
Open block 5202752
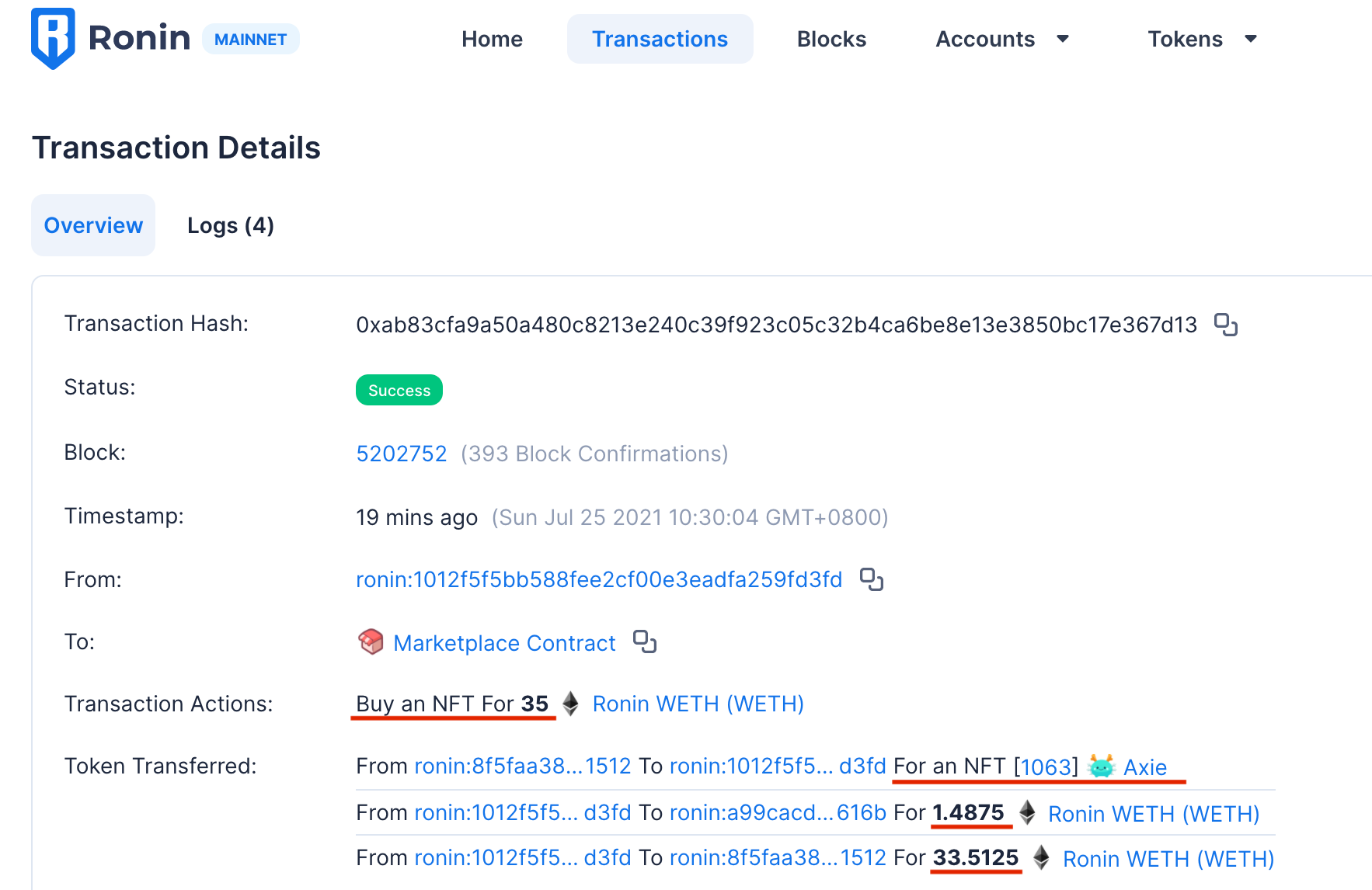pyautogui.click(x=402, y=454)
